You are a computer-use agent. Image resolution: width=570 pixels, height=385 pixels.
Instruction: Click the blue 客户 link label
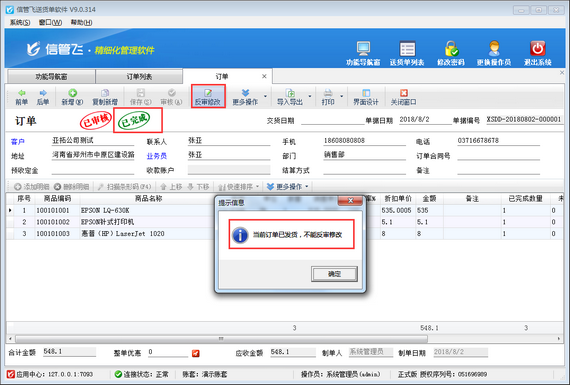(x=17, y=142)
